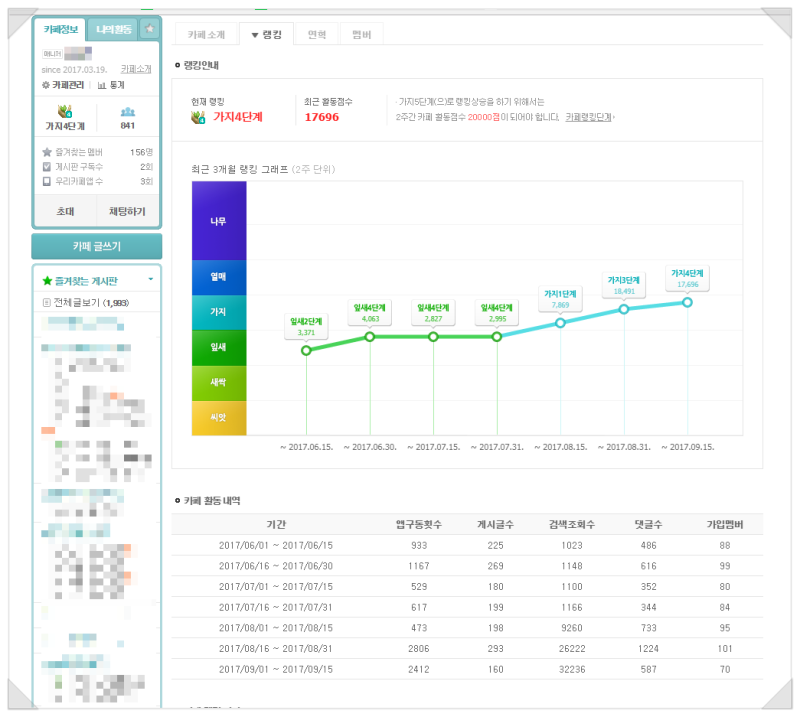Click the manager profile name thumbnail
This screenshot has width=800, height=717.
click(78, 53)
